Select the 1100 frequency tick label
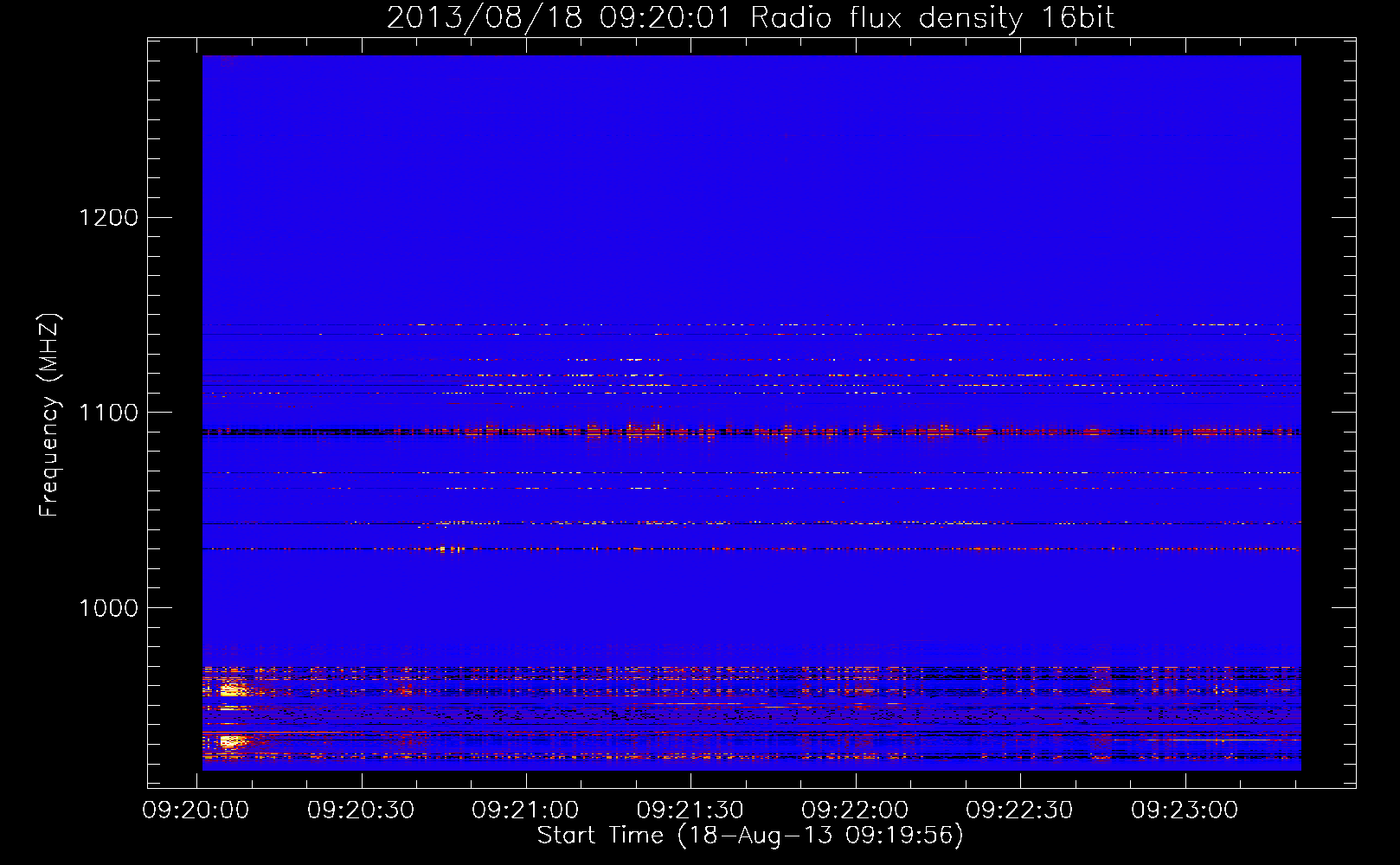This screenshot has width=1400, height=865. click(108, 413)
